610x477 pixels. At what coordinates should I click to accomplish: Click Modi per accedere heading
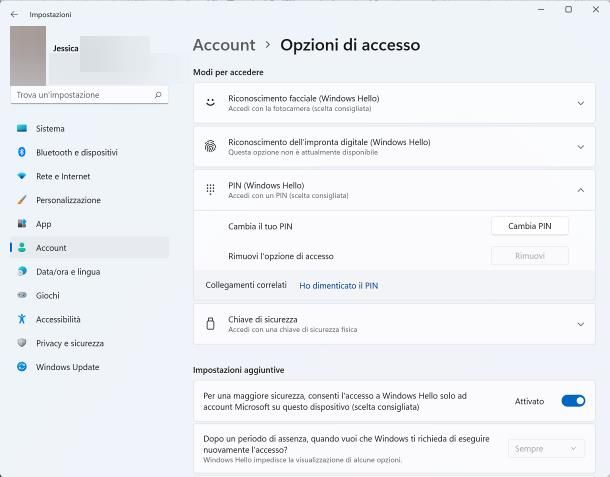[228, 72]
